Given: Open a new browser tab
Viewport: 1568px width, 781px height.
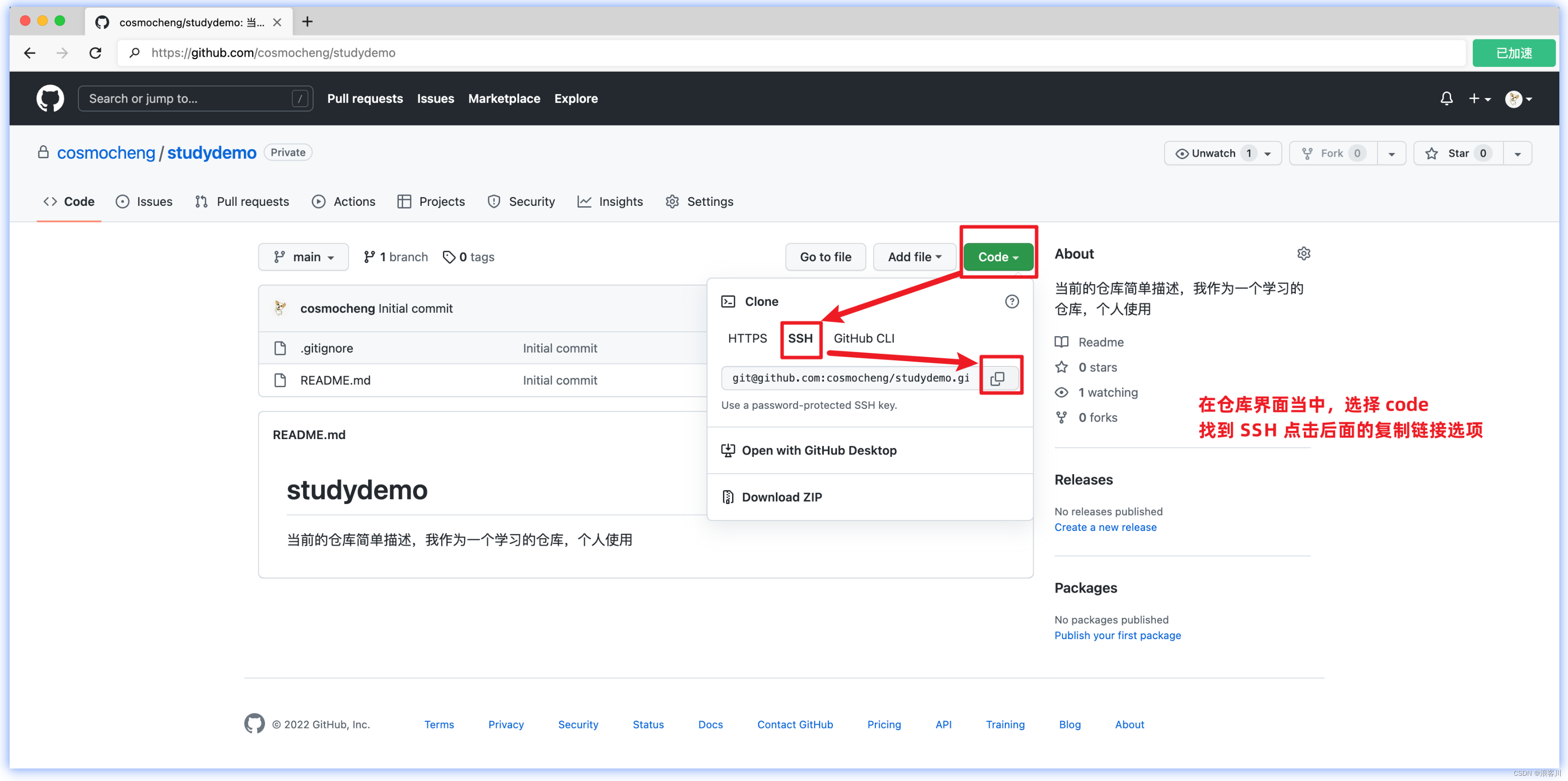Looking at the screenshot, I should tap(307, 22).
